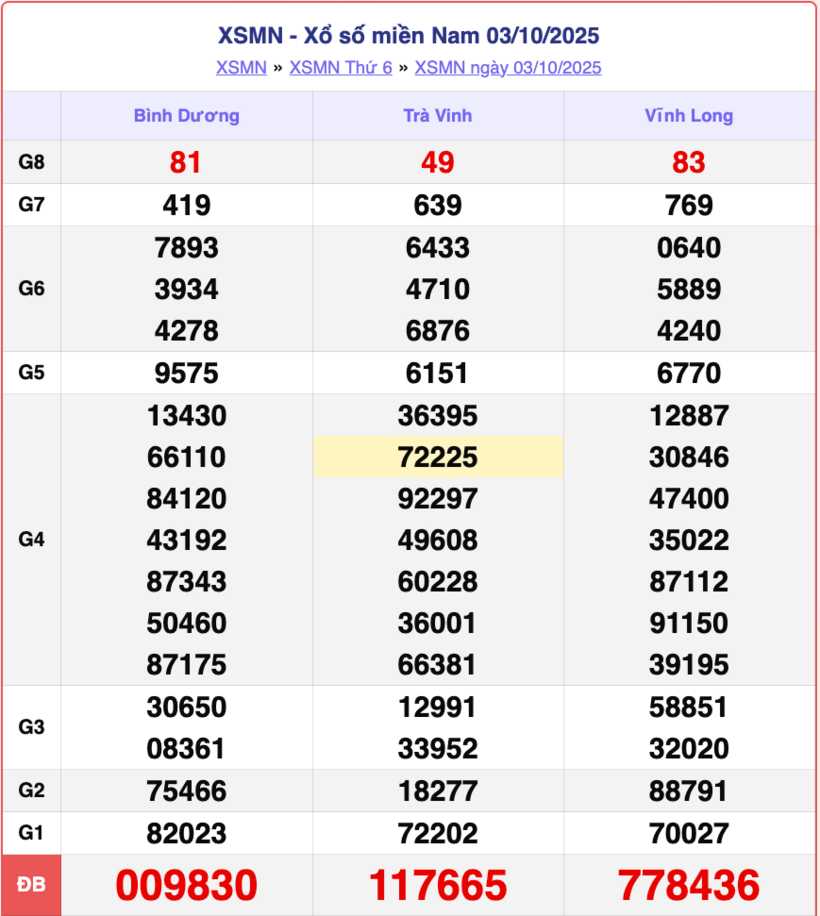The image size is (820, 916).
Task: Click Bình Dương special prize 009830
Action: (187, 885)
